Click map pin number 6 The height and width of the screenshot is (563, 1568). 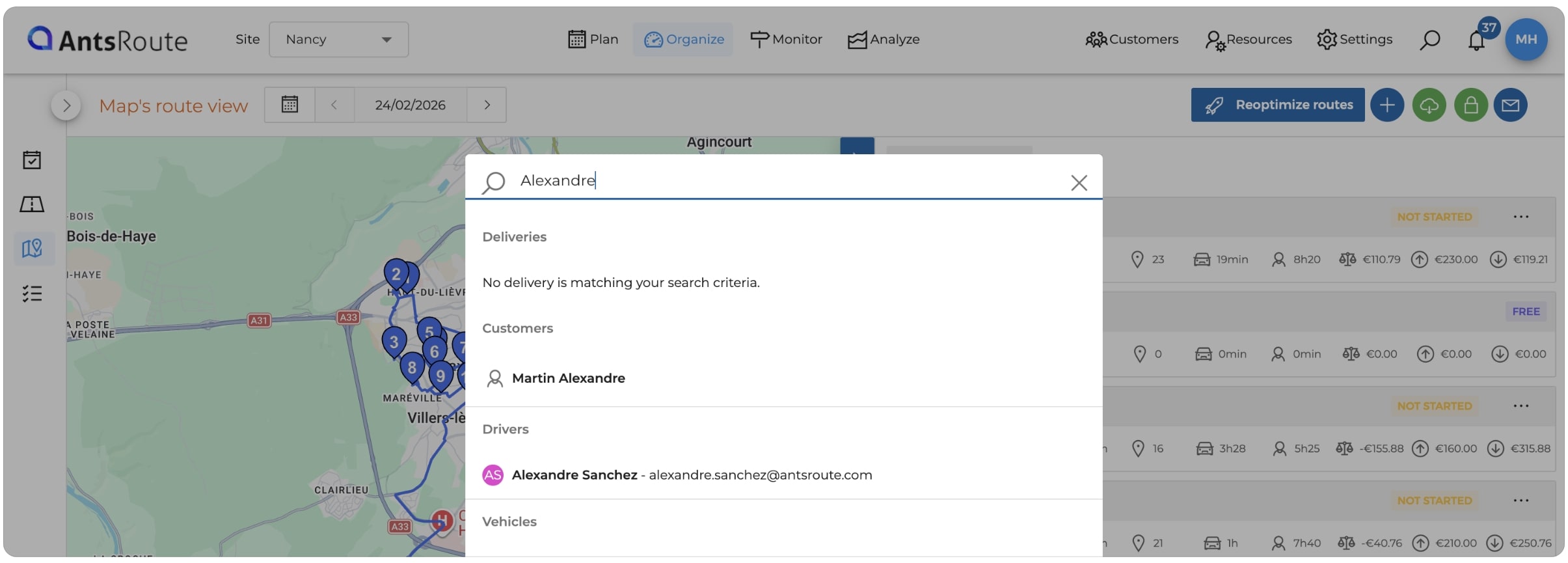pos(435,351)
